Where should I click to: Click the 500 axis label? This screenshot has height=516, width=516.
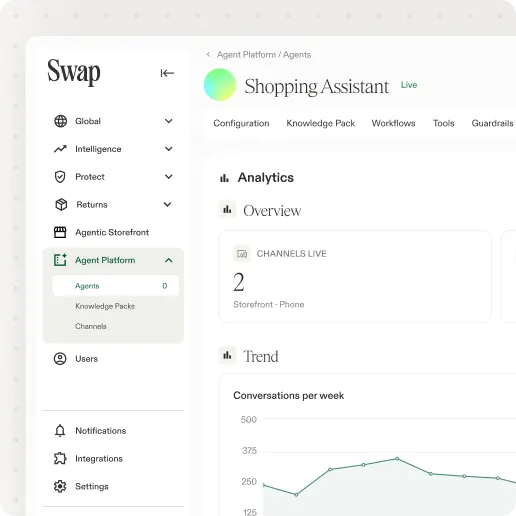coord(249,419)
